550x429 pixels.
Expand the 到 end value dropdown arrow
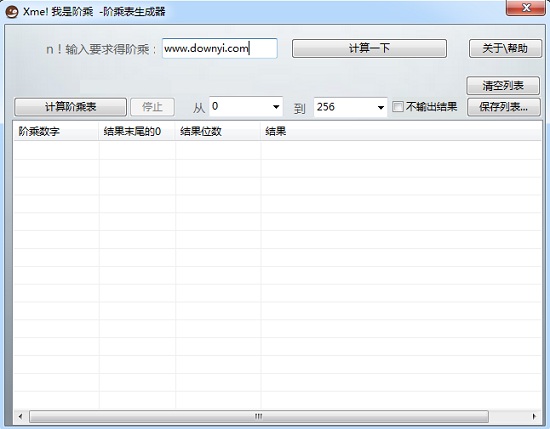pos(381,107)
